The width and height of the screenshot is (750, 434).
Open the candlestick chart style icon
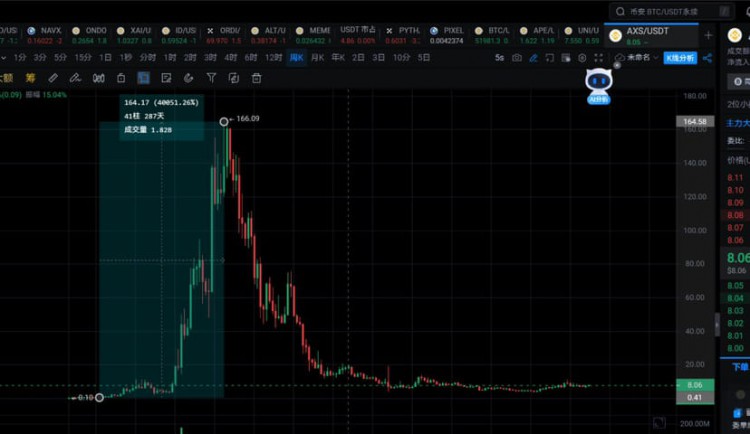pyautogui.click(x=99, y=78)
